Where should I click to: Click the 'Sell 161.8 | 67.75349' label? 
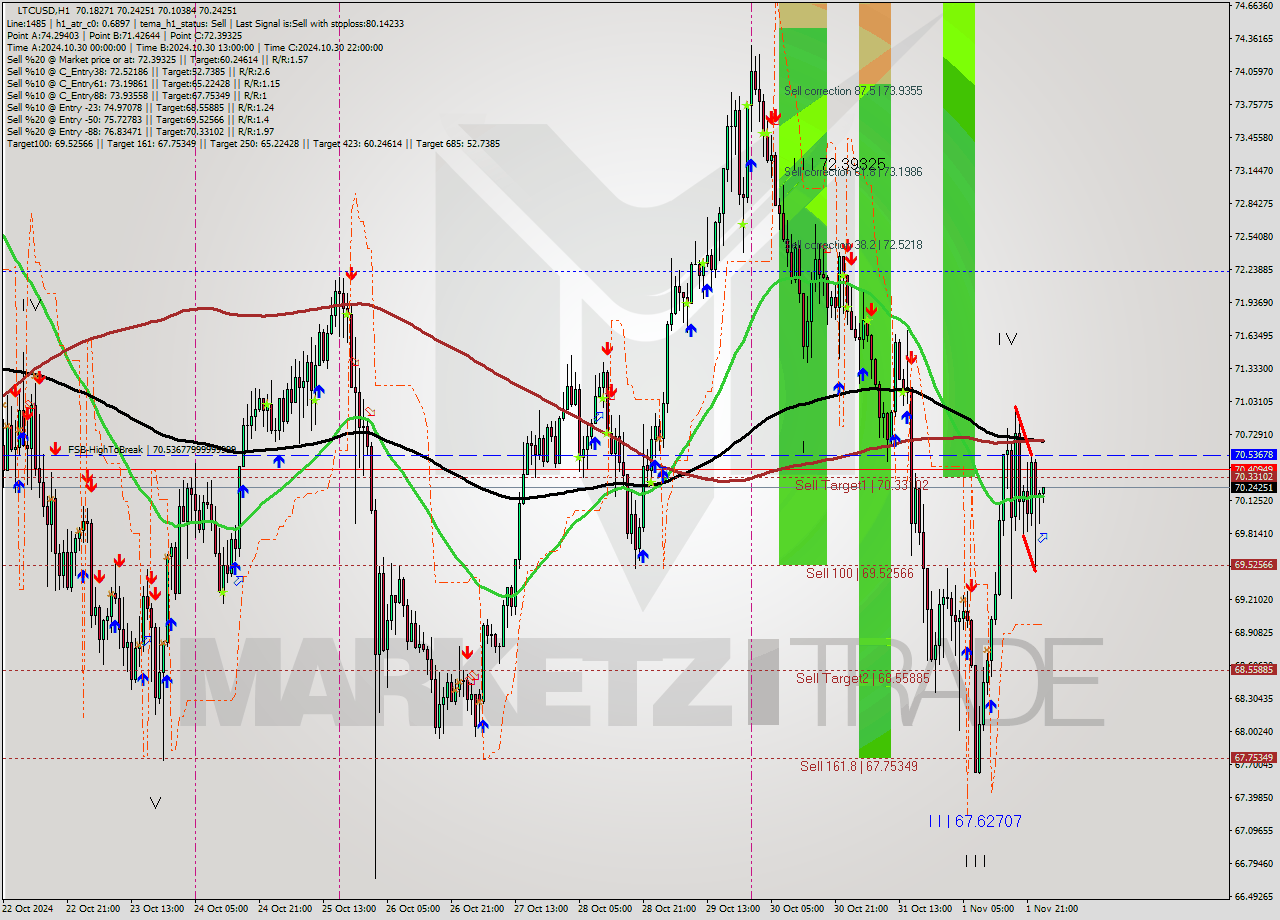[x=859, y=766]
